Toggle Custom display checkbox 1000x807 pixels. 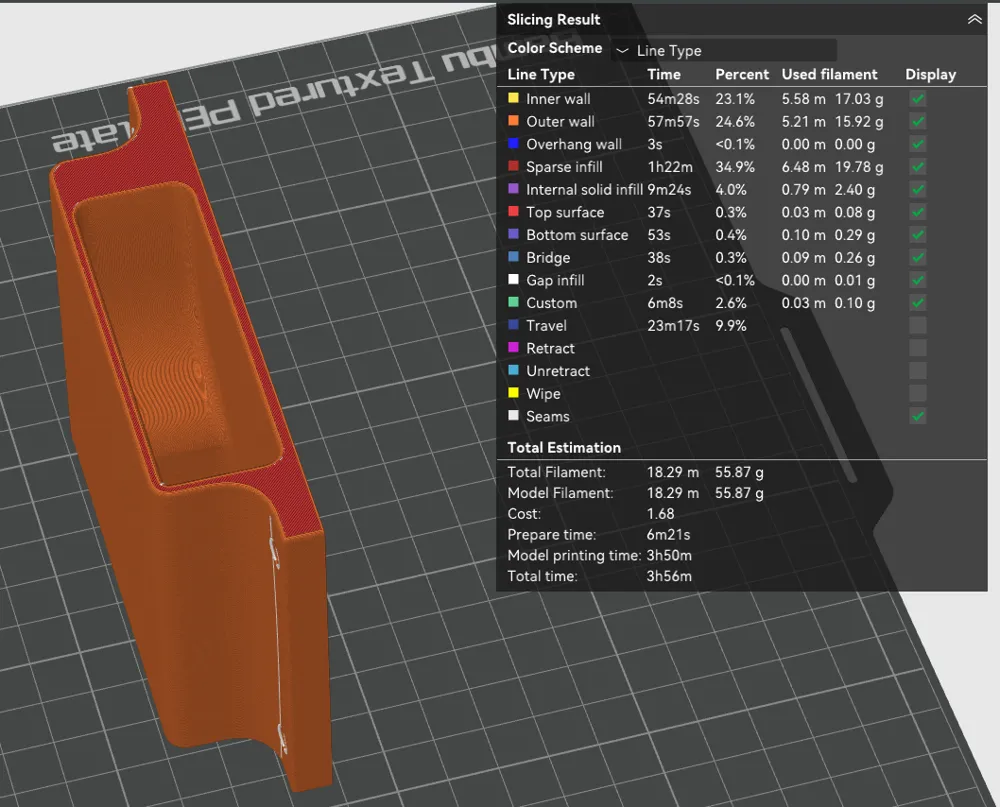coord(918,302)
